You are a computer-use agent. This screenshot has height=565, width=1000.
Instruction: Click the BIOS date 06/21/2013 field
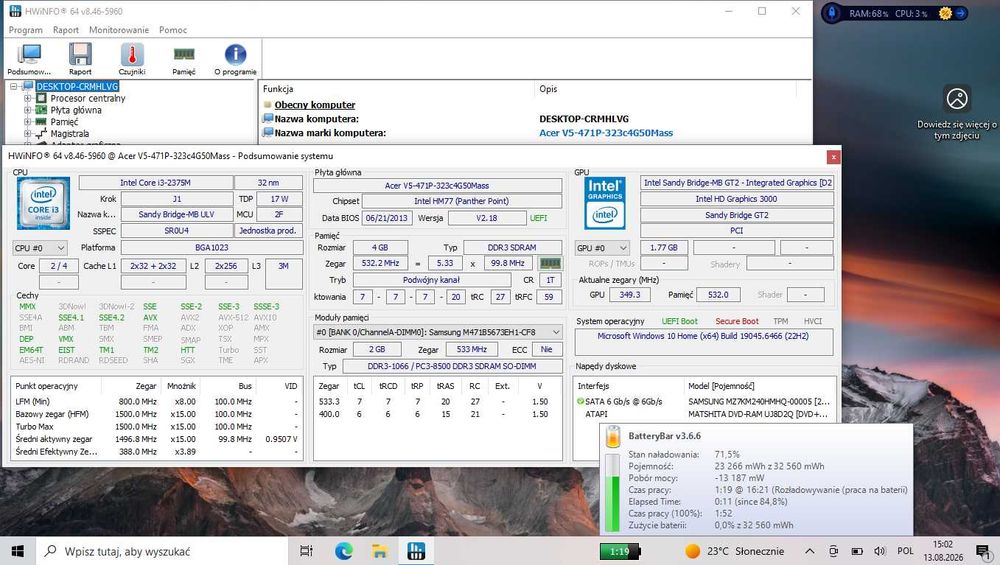[388, 218]
